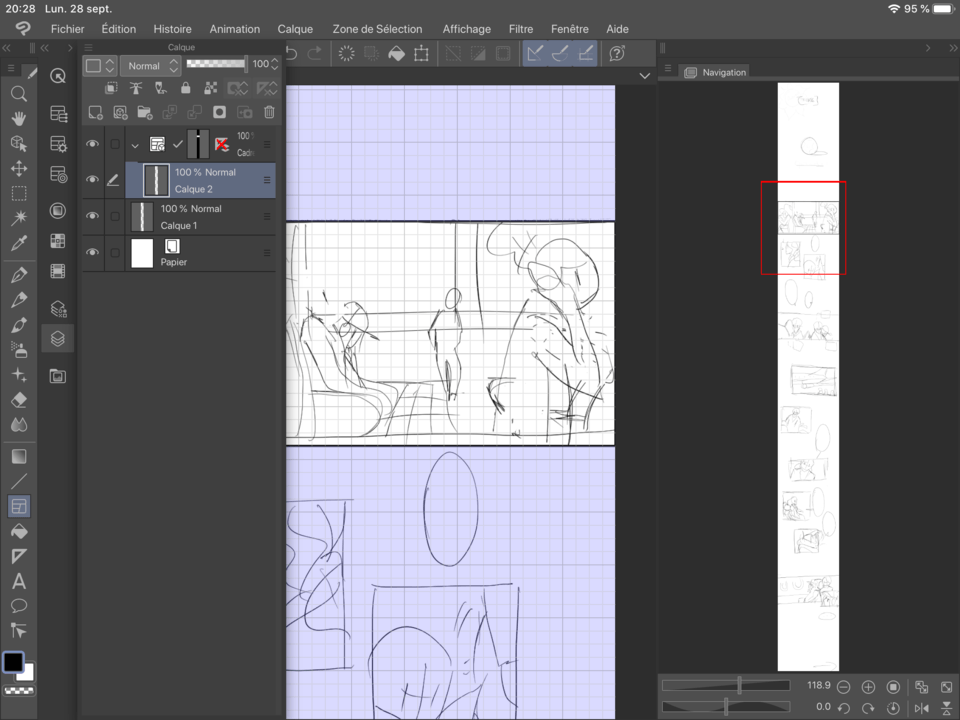Select the Balloon speech bubble tool
Viewport: 960px width, 720px height.
pyautogui.click(x=18, y=606)
